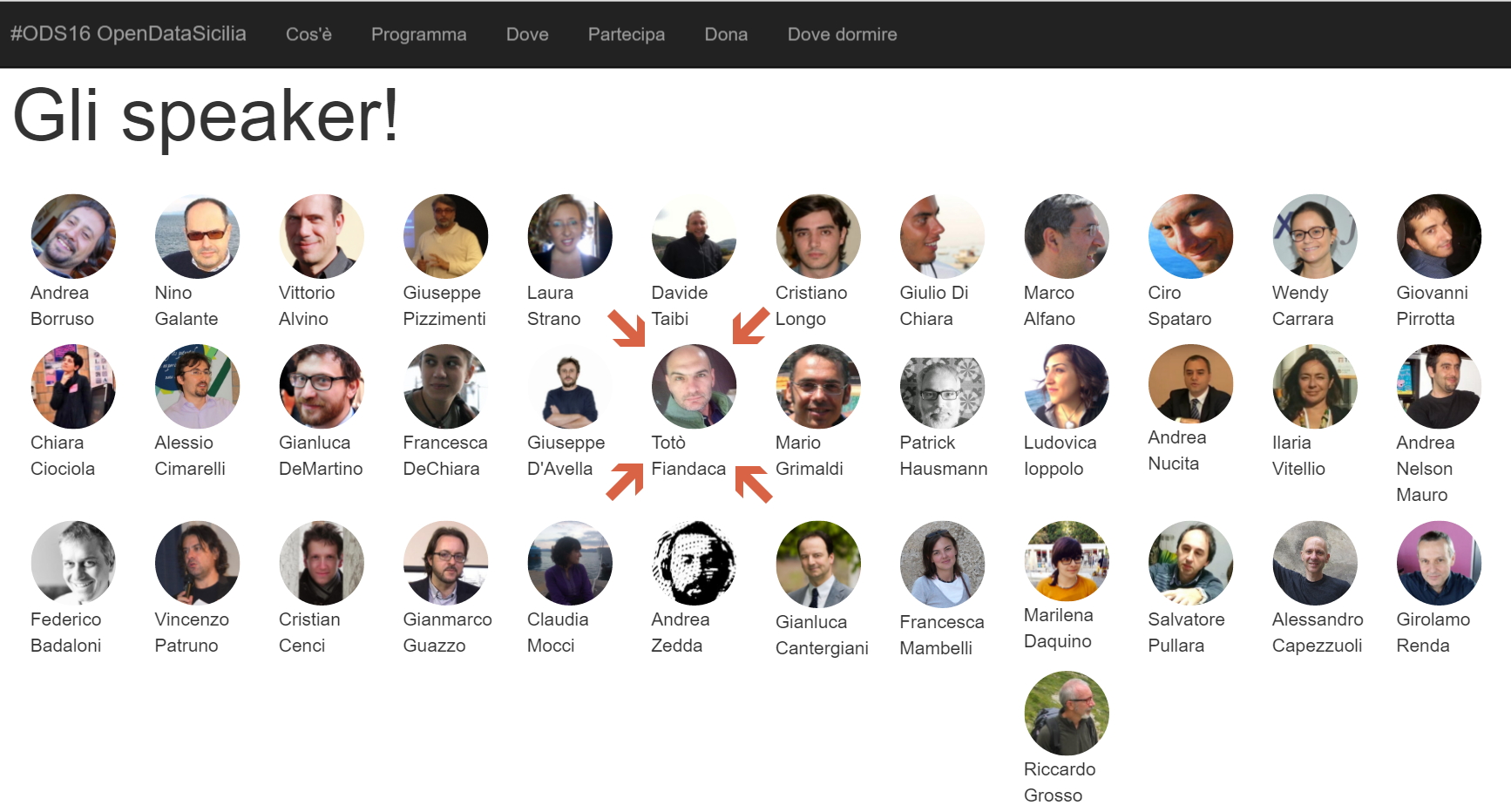This screenshot has height=812, width=1511.
Task: Open the avatar labeled Riccardo Grosso
Action: pos(1066,713)
